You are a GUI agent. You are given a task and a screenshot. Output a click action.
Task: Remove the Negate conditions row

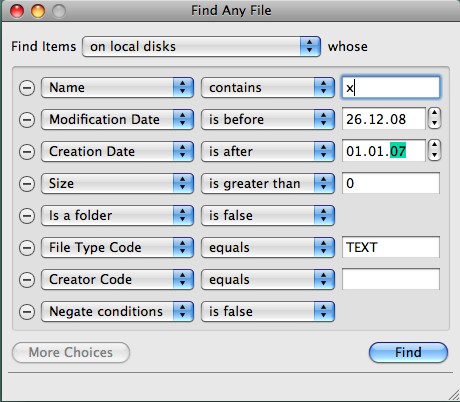[27, 312]
